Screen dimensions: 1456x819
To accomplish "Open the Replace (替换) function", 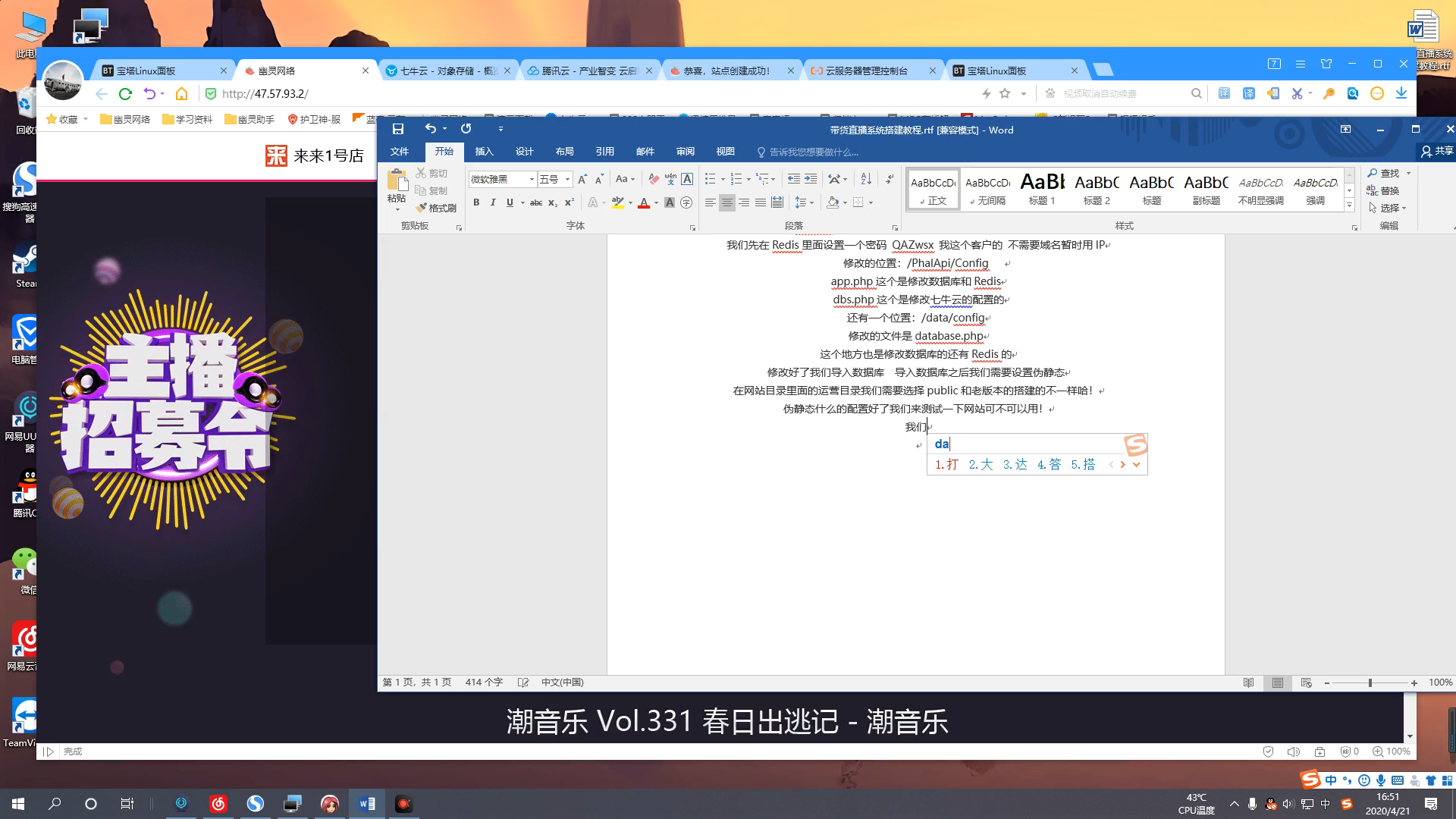I will [1387, 190].
